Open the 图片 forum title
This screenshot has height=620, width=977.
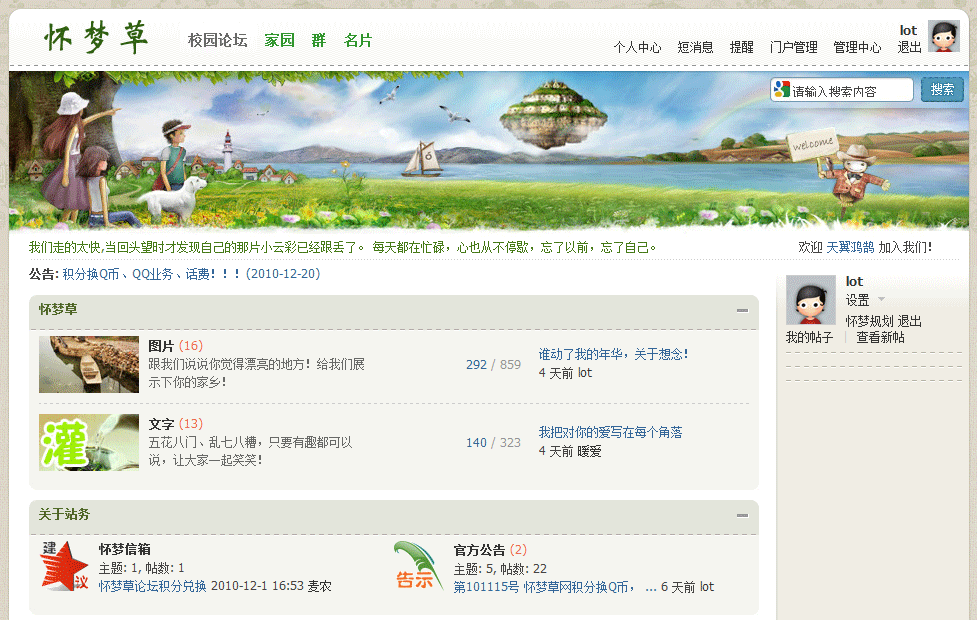pos(161,346)
